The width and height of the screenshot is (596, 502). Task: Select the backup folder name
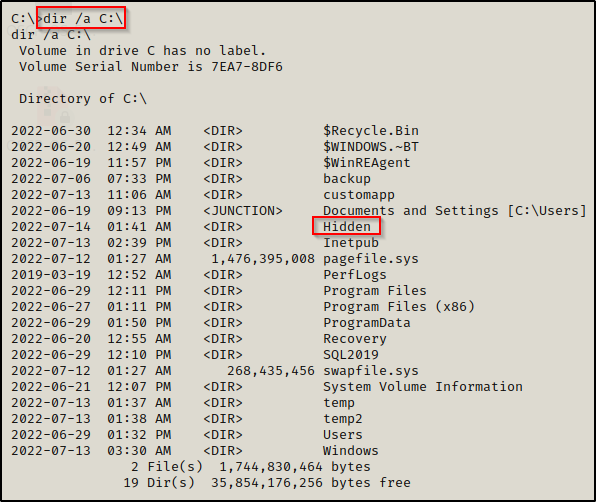(347, 179)
